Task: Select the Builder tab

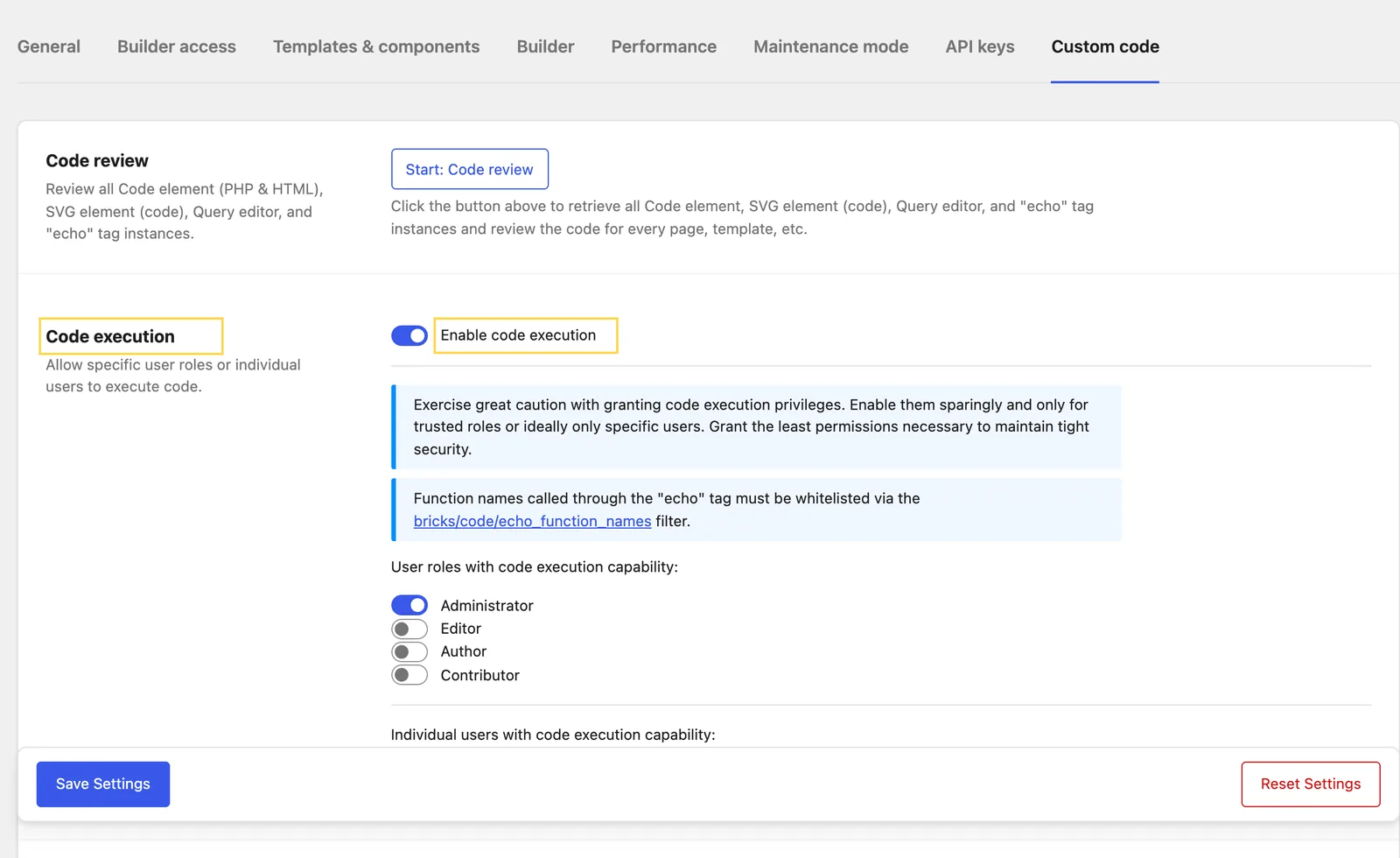Action: tap(545, 46)
